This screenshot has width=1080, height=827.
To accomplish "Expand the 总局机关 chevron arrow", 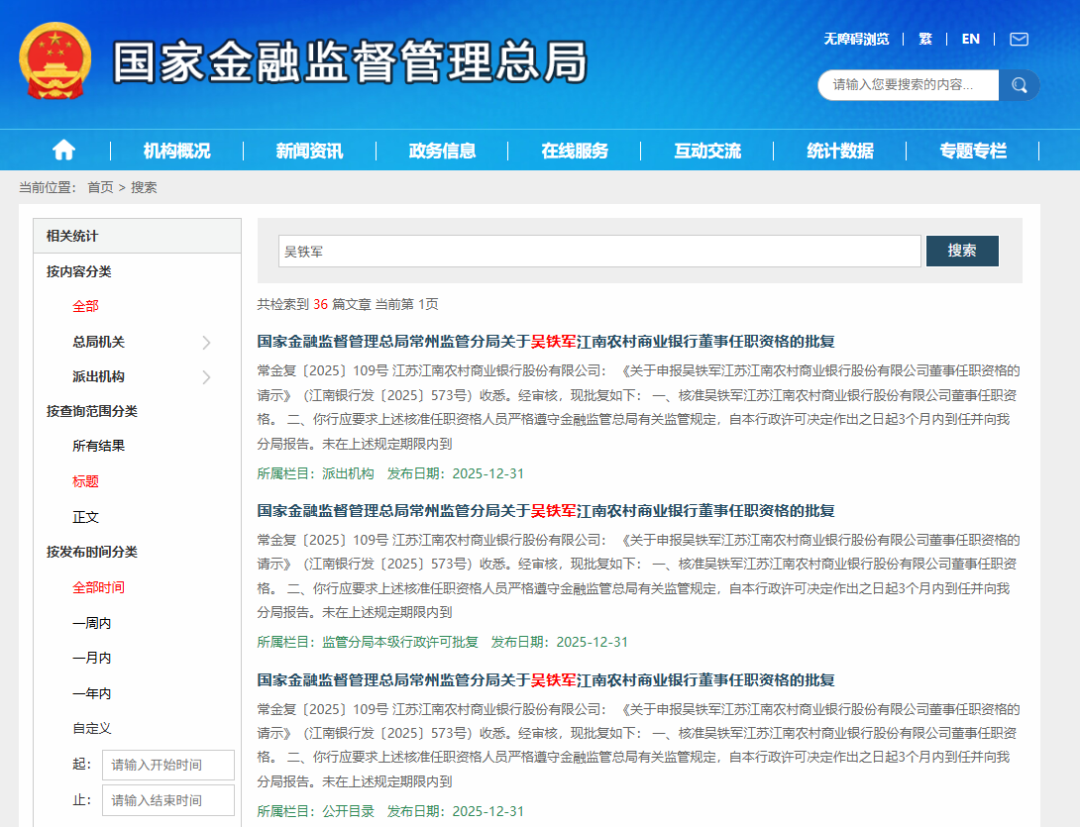I will 206,342.
